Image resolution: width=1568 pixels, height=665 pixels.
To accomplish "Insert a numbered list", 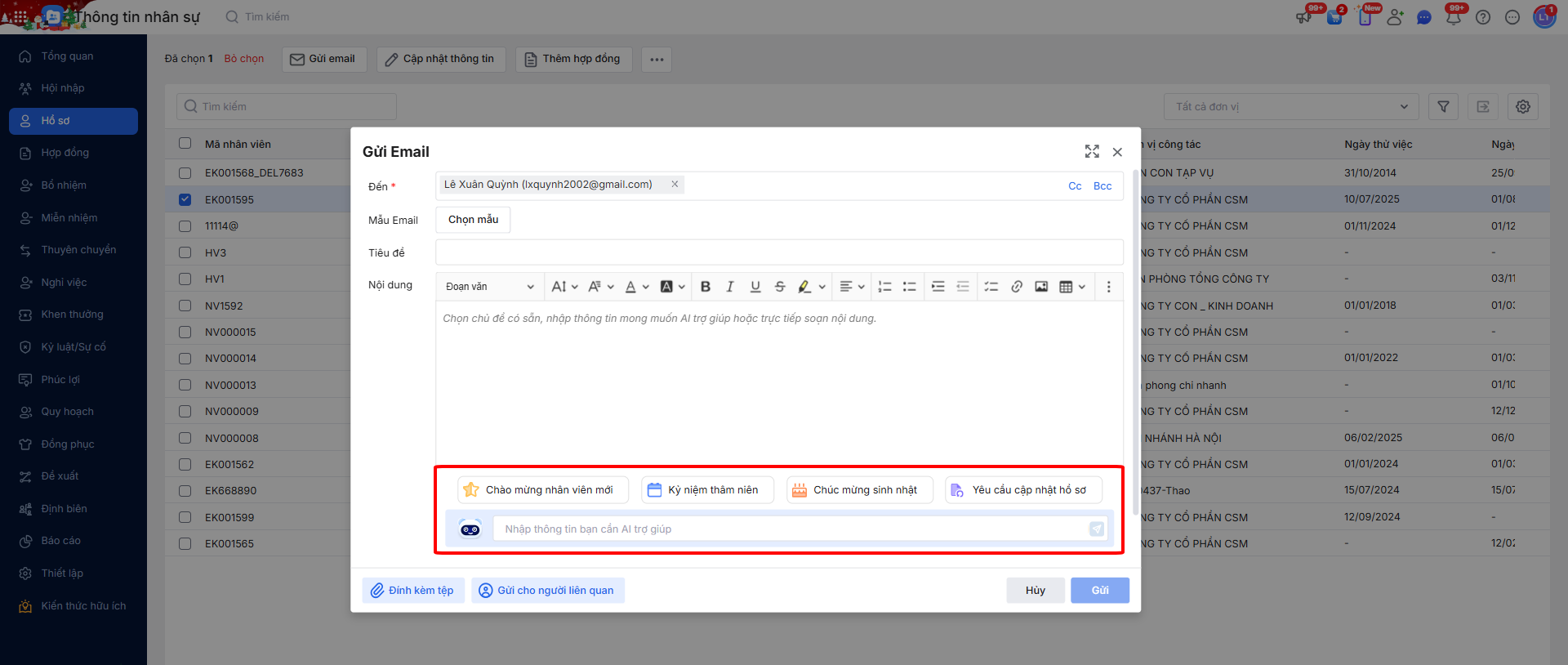I will click(x=884, y=287).
